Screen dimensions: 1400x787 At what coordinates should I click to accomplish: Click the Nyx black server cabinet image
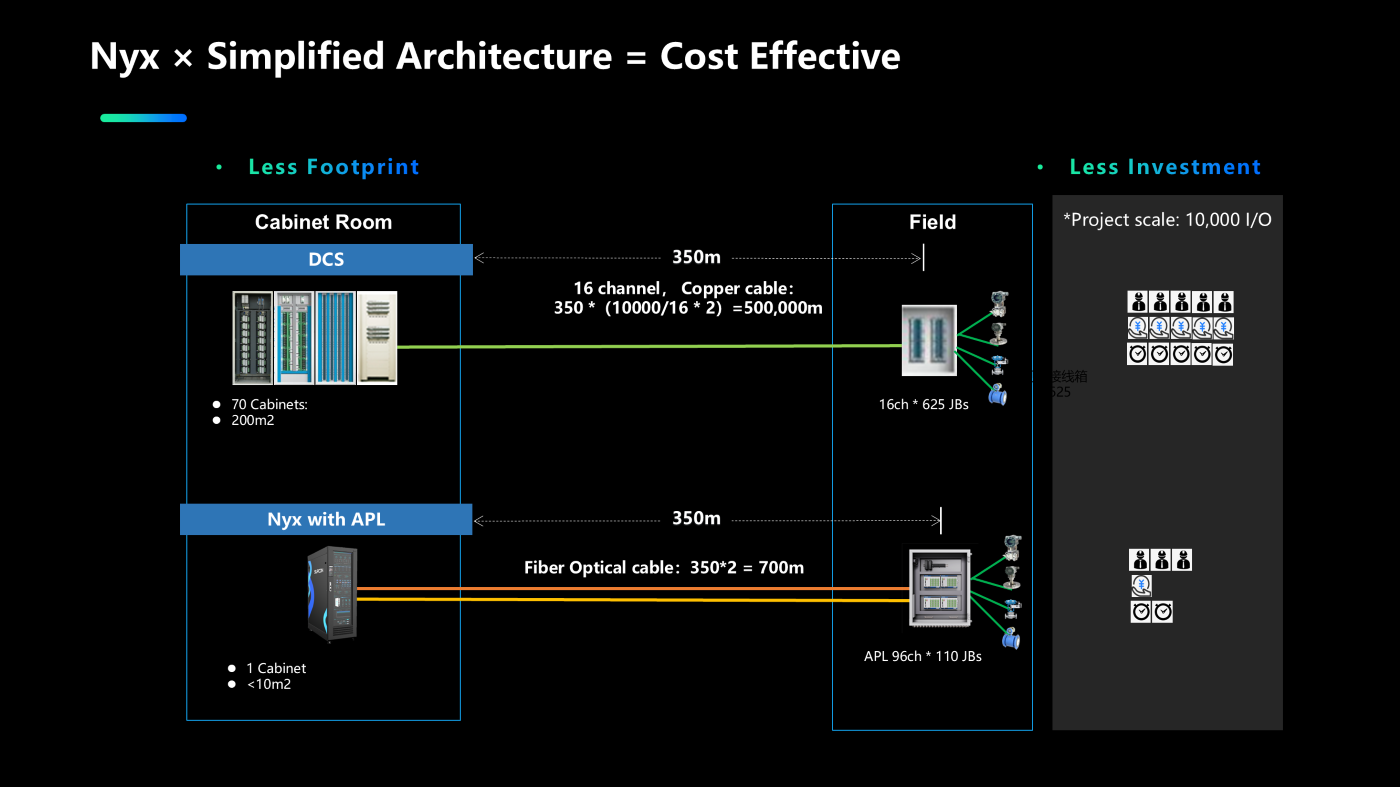pos(332,595)
